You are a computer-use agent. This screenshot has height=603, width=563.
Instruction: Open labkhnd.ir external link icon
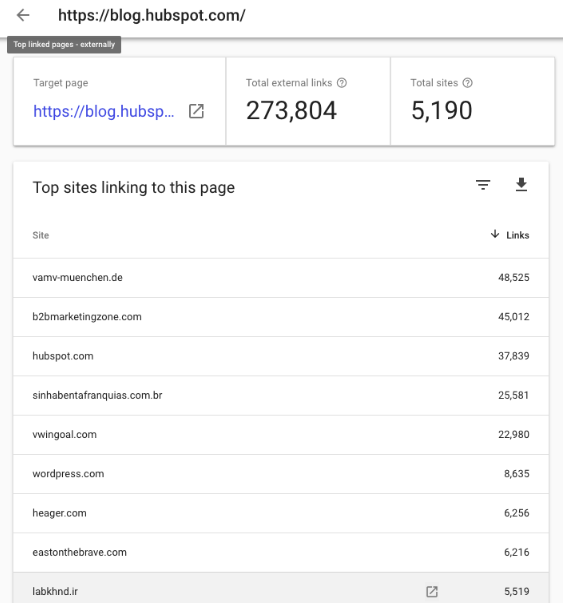point(432,591)
